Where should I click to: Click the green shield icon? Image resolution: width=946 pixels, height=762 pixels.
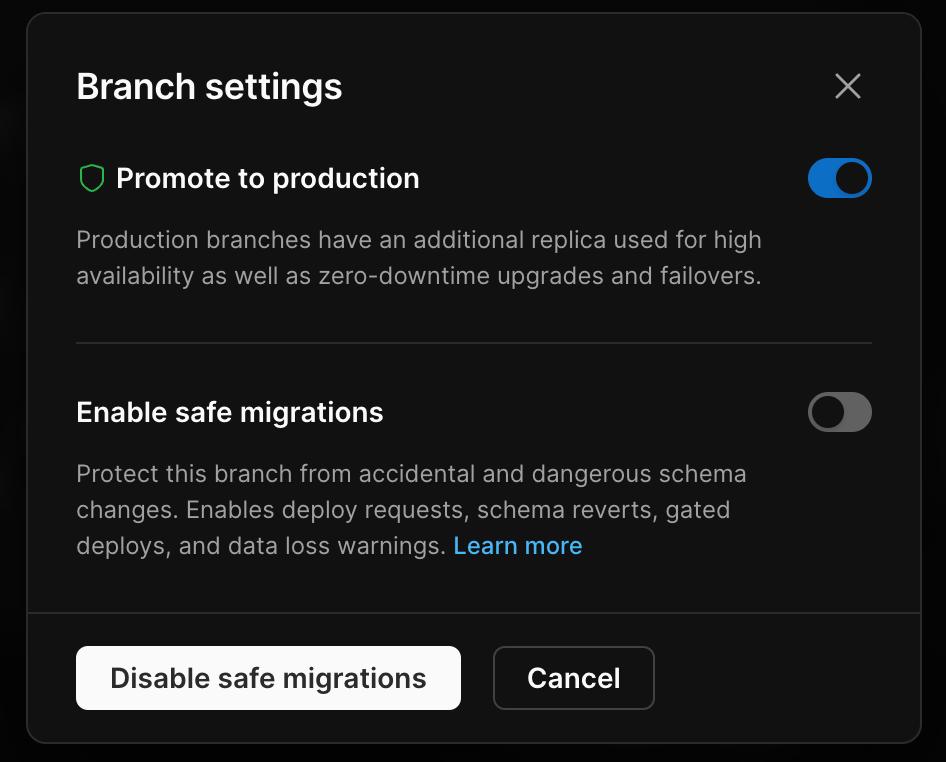tap(92, 179)
